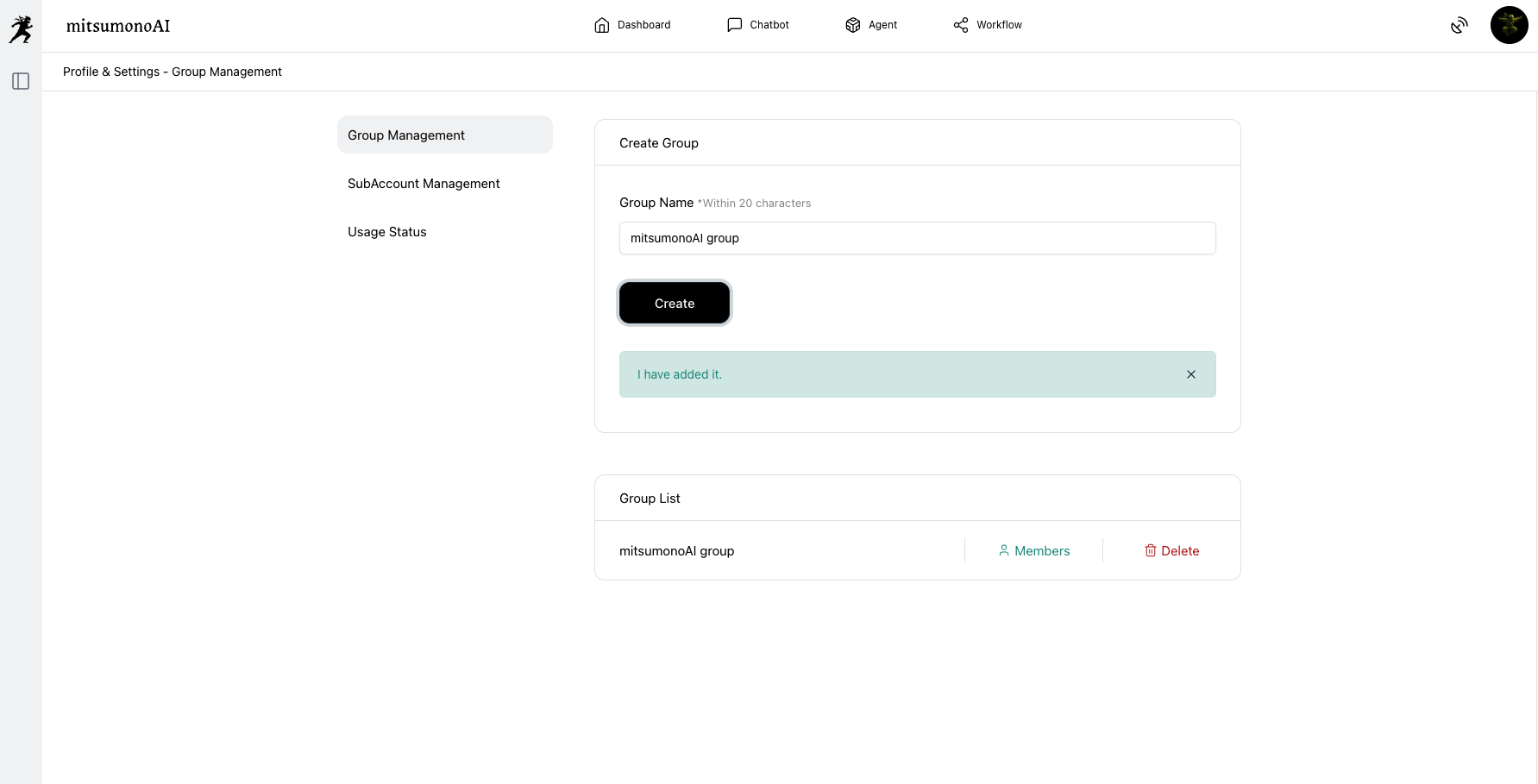Click the red trash Delete icon

point(1151,550)
